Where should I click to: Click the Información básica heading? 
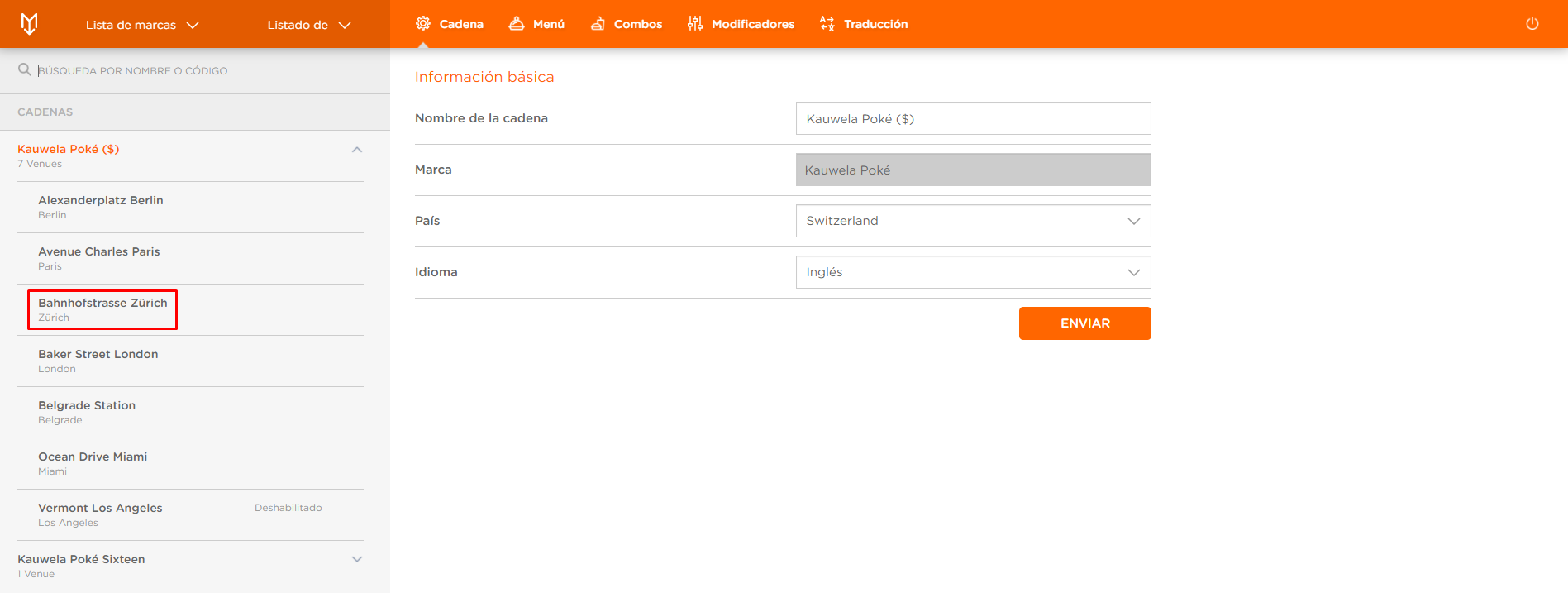[484, 77]
